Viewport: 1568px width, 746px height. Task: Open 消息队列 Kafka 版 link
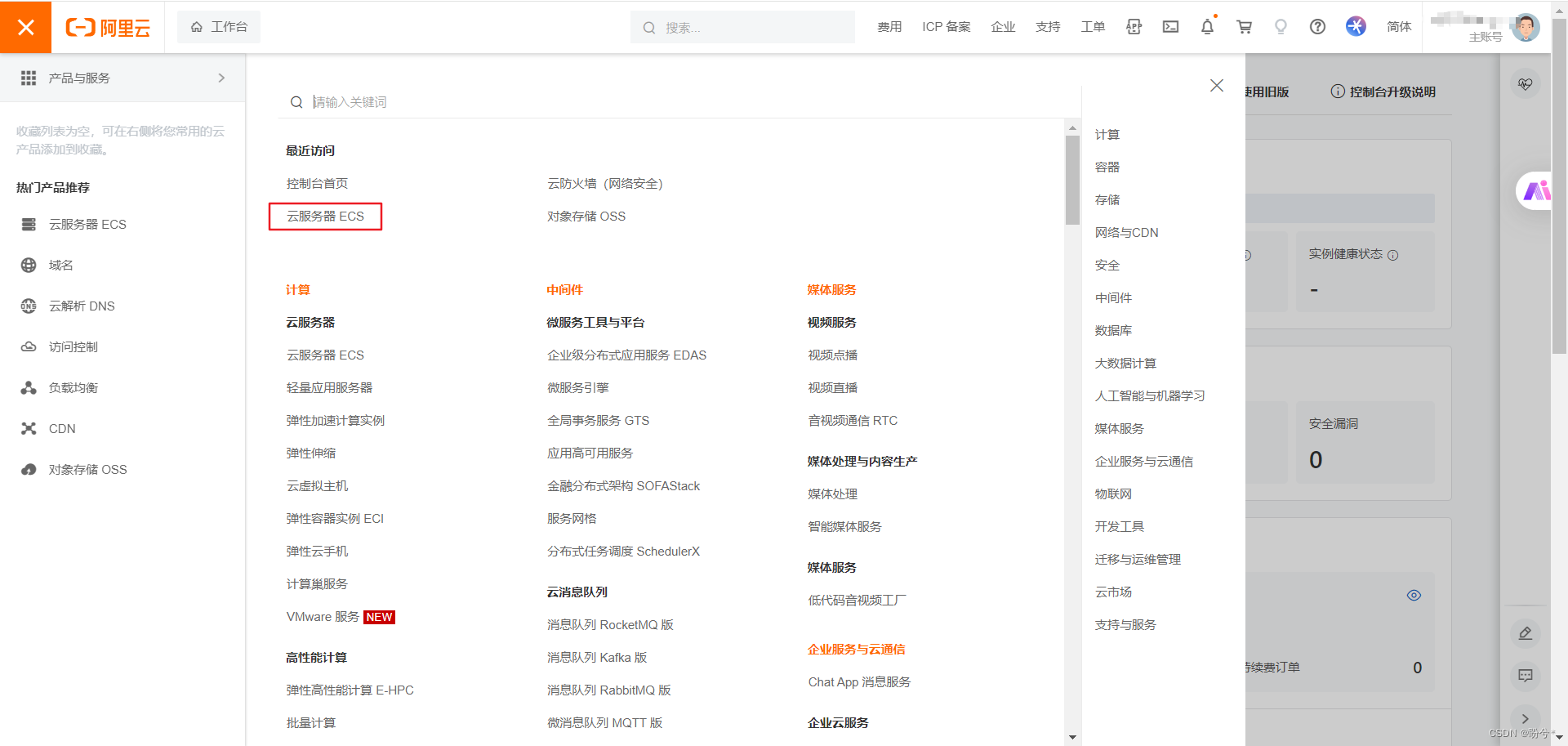(597, 658)
